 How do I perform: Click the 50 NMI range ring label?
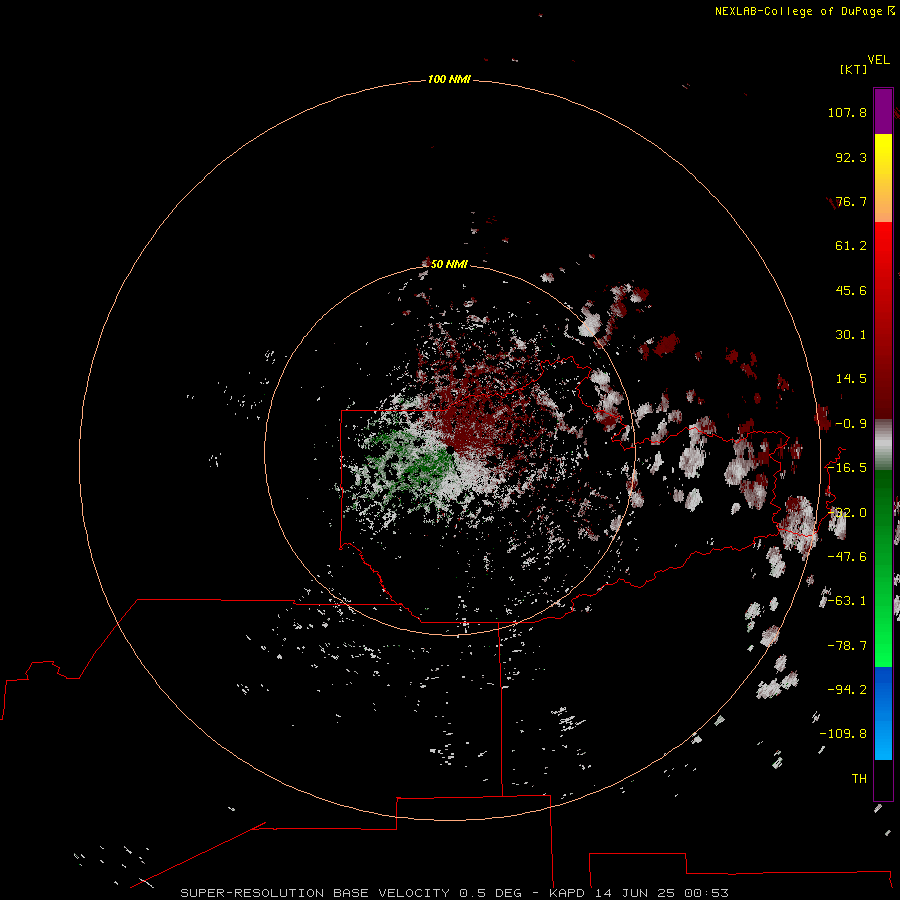449,264
